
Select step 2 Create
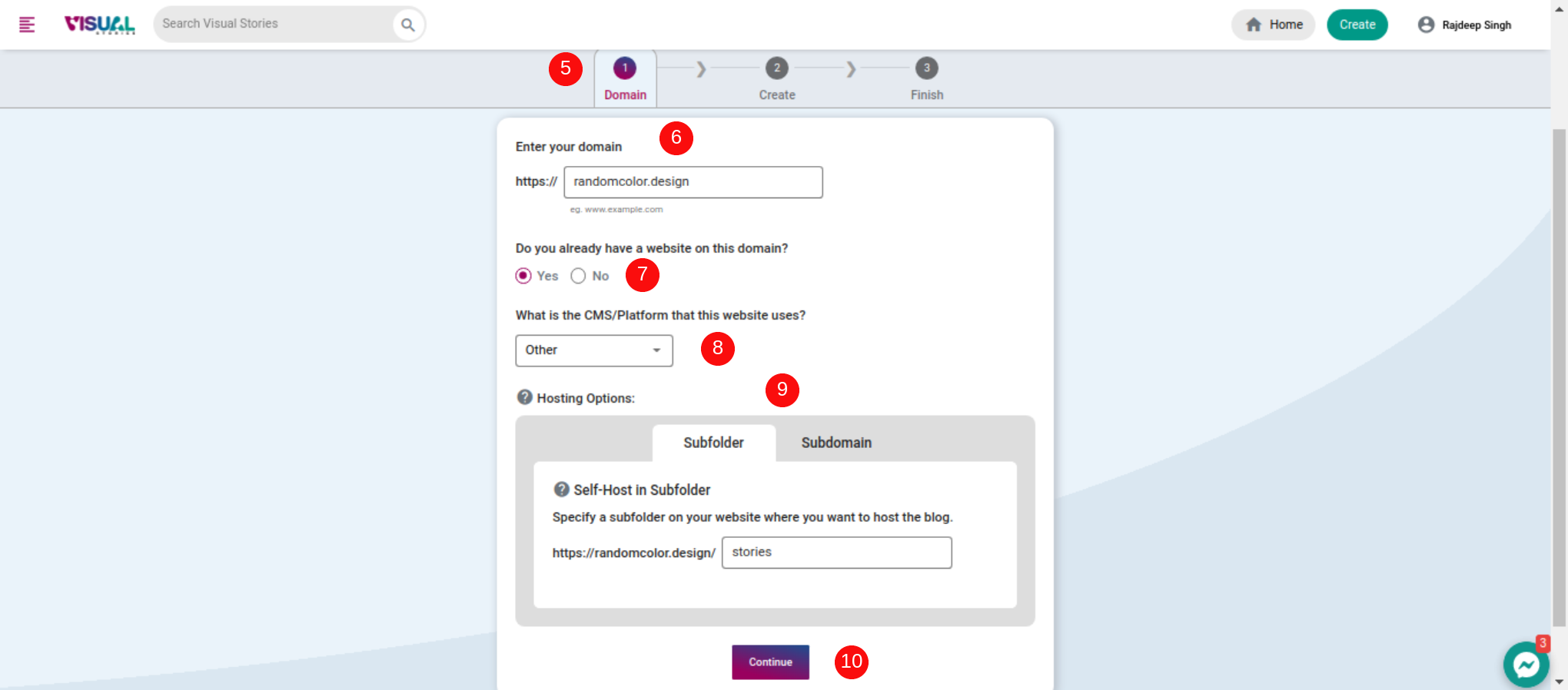777,79
